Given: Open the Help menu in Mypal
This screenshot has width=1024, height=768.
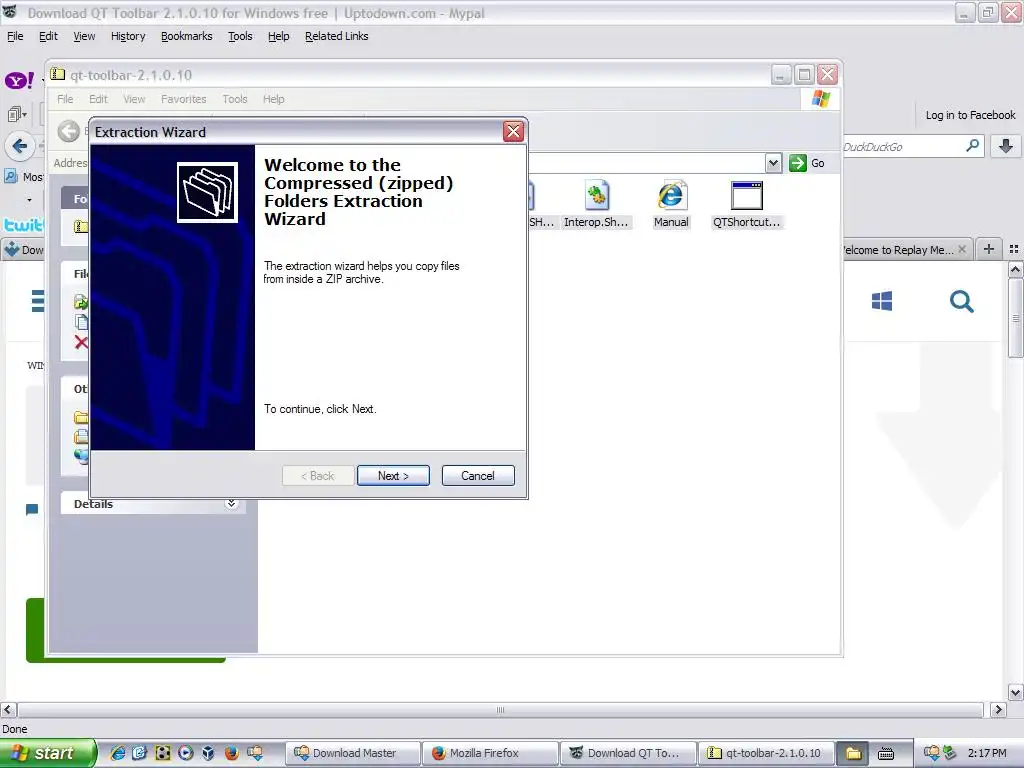Looking at the screenshot, I should point(278,36).
